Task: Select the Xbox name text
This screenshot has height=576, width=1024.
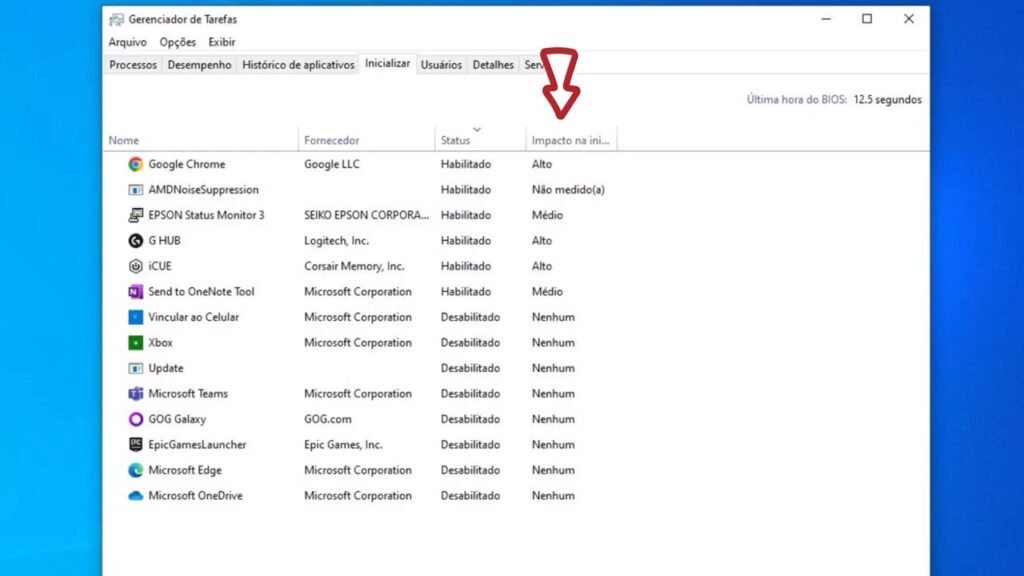Action: [x=160, y=342]
